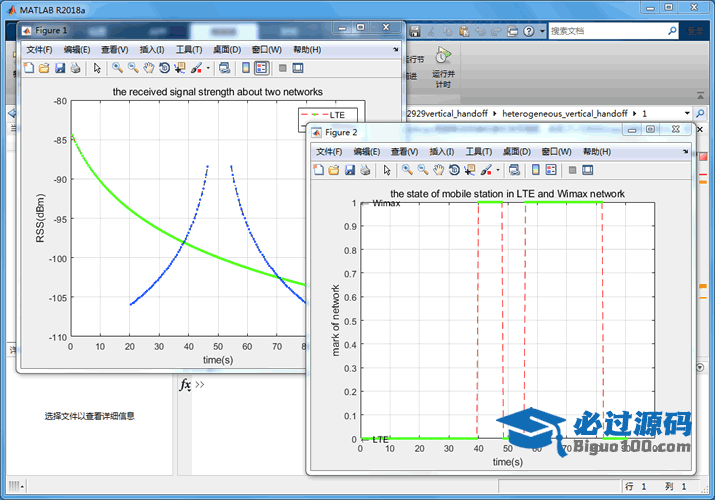The height and width of the screenshot is (500, 715).
Task: Click Paste icon in MATLAB quick access toolbar
Action: [x=464, y=31]
